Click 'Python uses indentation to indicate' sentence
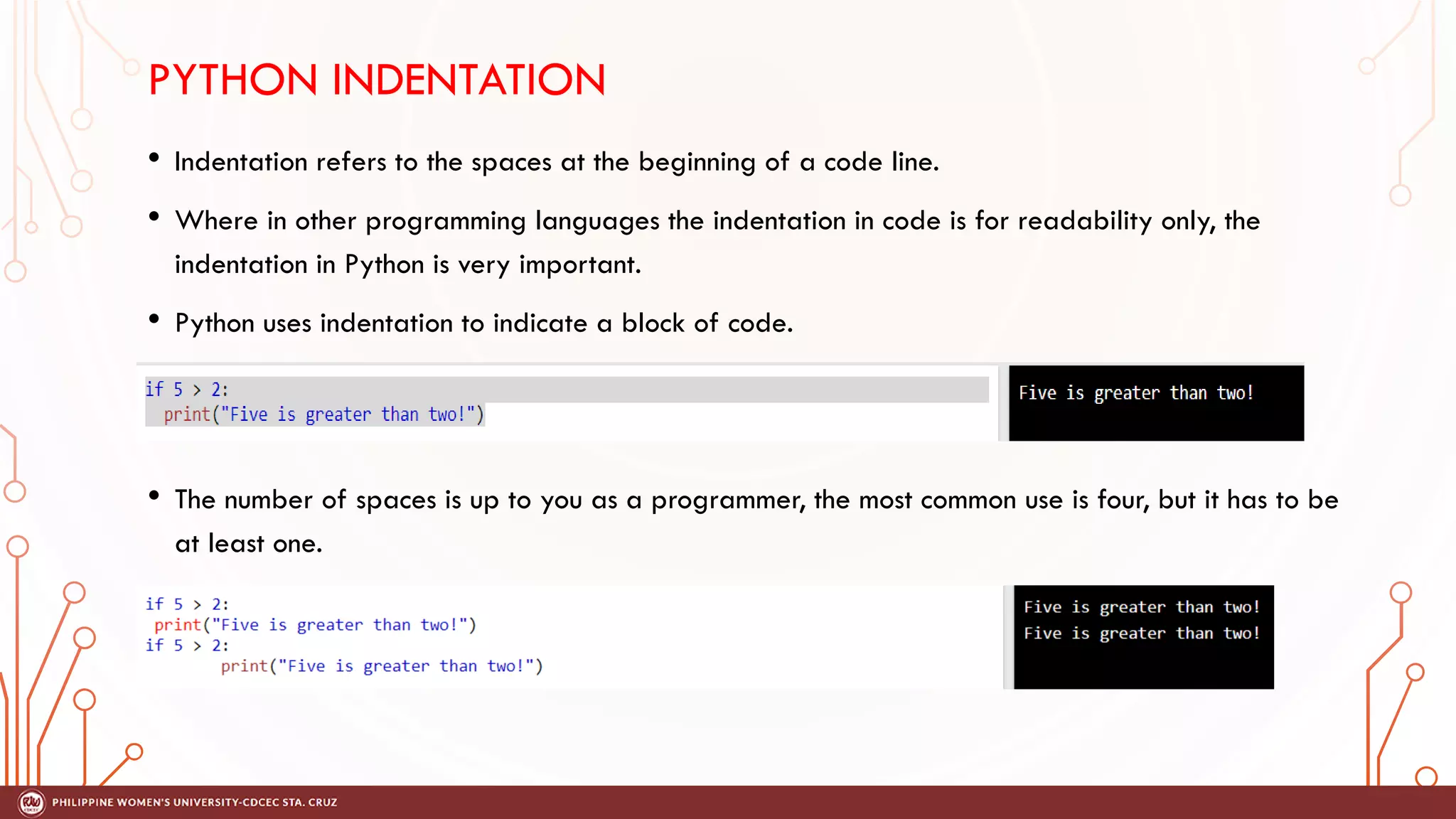Image resolution: width=1456 pixels, height=819 pixels. 483,323
